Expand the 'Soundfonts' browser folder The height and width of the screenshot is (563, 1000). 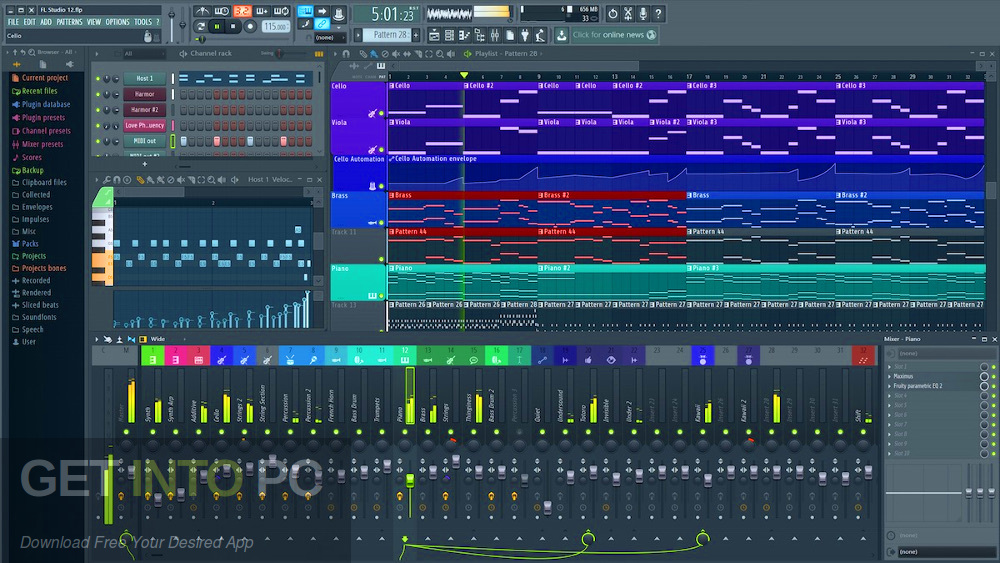[39, 317]
